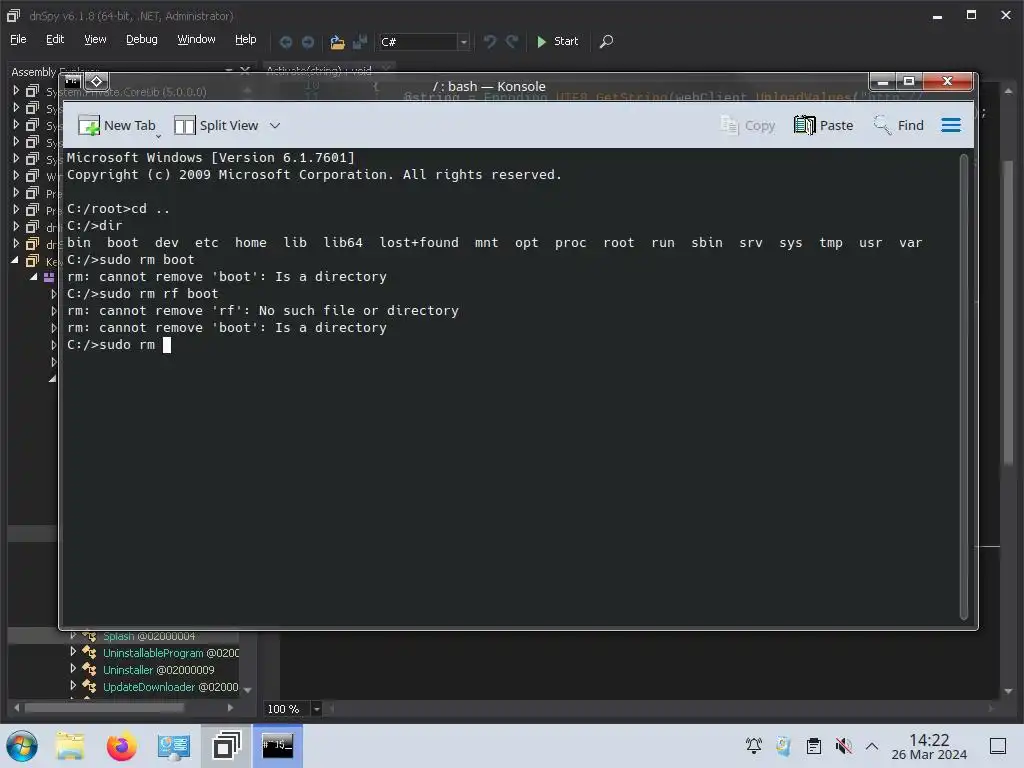Viewport: 1024px width, 768px height.
Task: Click the Open assembly folder icon
Action: point(337,42)
